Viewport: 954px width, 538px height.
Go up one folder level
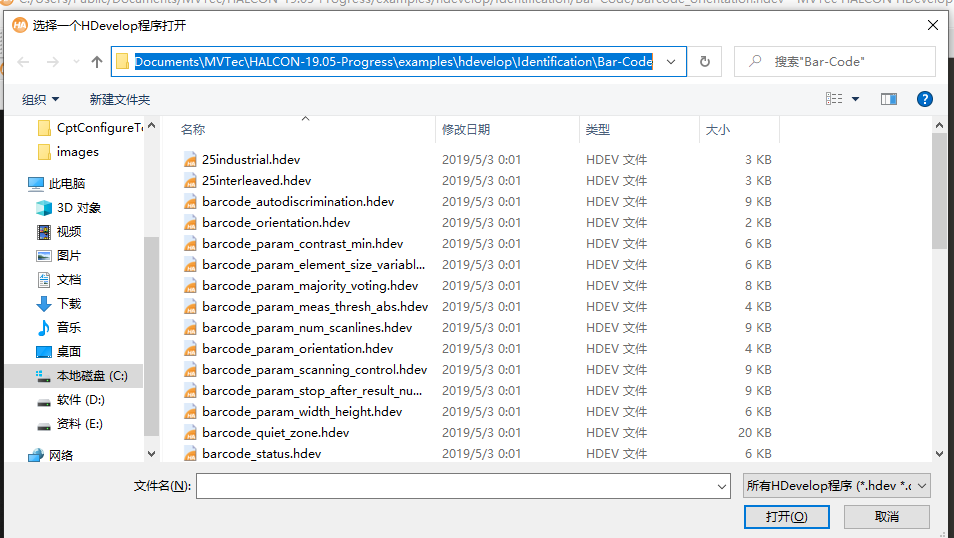[x=97, y=62]
